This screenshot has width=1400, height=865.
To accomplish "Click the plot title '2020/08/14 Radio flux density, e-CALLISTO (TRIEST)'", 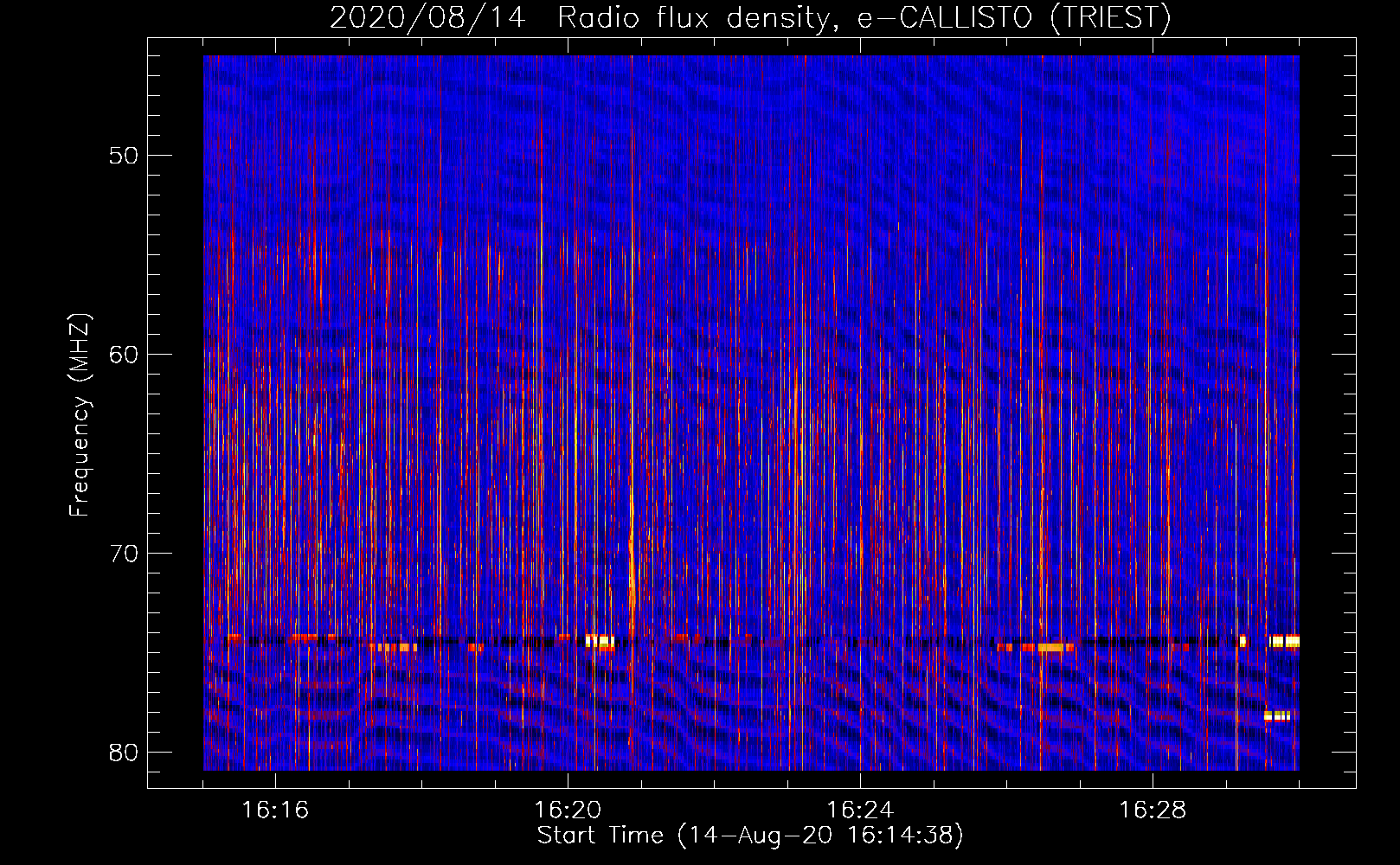I will click(750, 18).
